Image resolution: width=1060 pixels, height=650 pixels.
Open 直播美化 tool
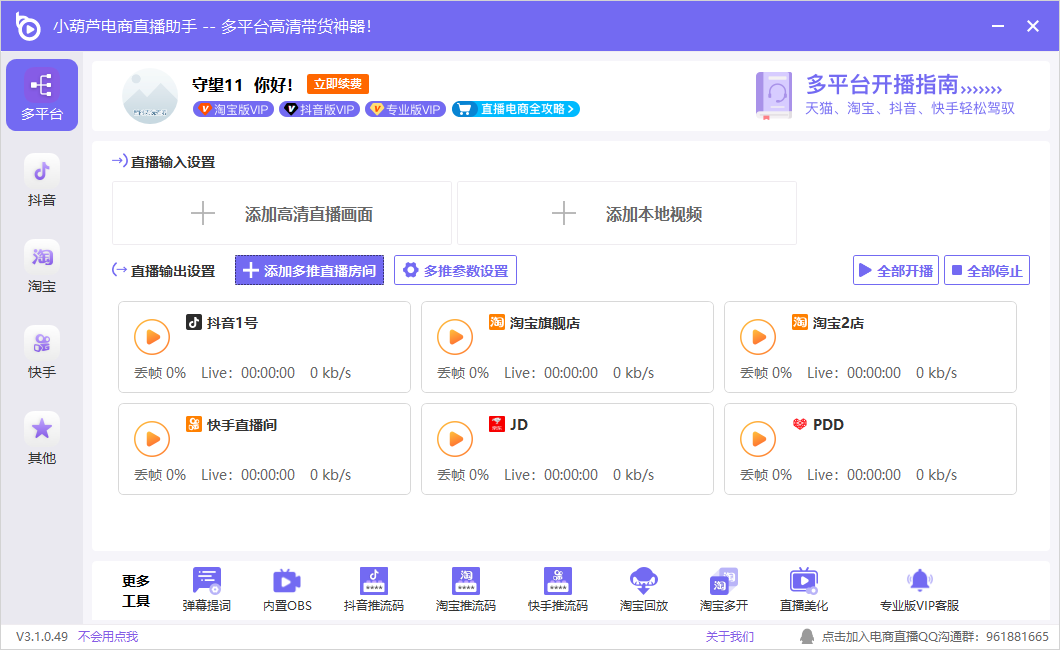(x=803, y=581)
